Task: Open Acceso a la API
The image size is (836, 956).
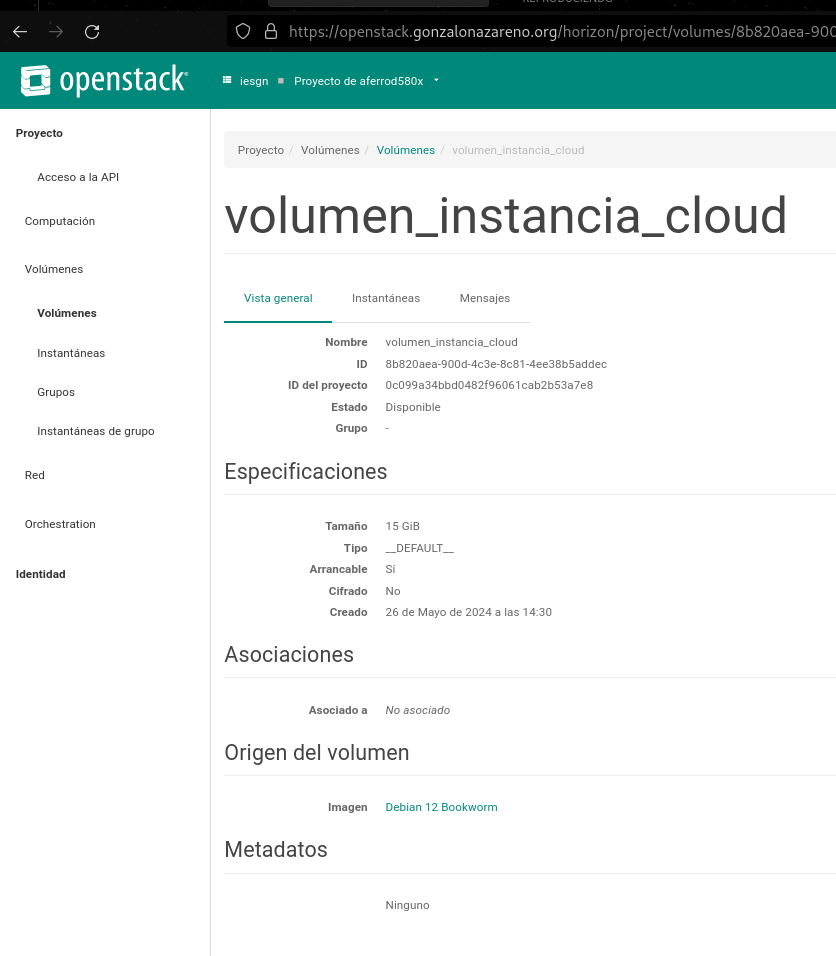Action: pyautogui.click(x=78, y=177)
